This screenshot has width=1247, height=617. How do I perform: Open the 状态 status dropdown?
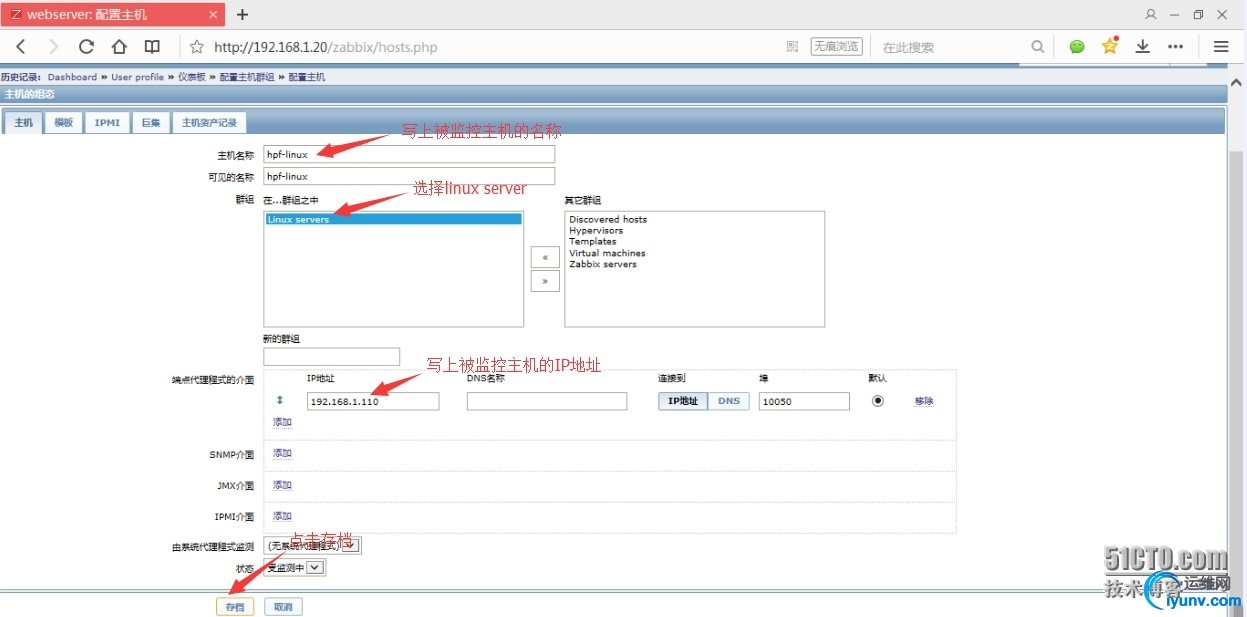pos(295,567)
